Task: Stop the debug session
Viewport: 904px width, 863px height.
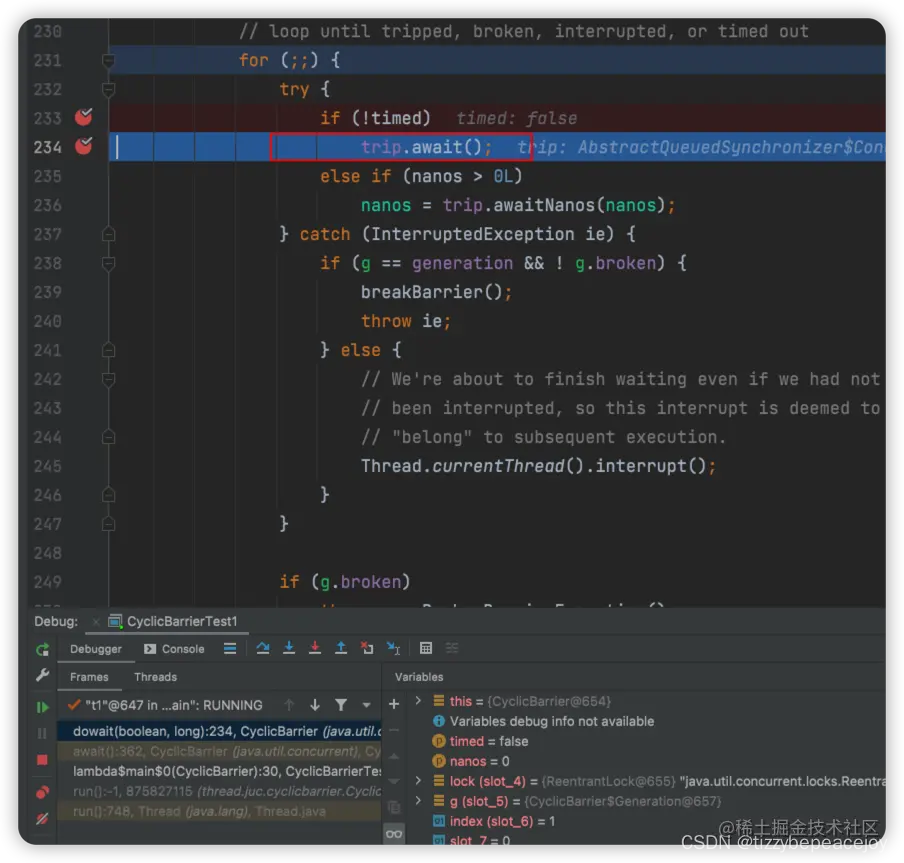Action: tap(42, 760)
